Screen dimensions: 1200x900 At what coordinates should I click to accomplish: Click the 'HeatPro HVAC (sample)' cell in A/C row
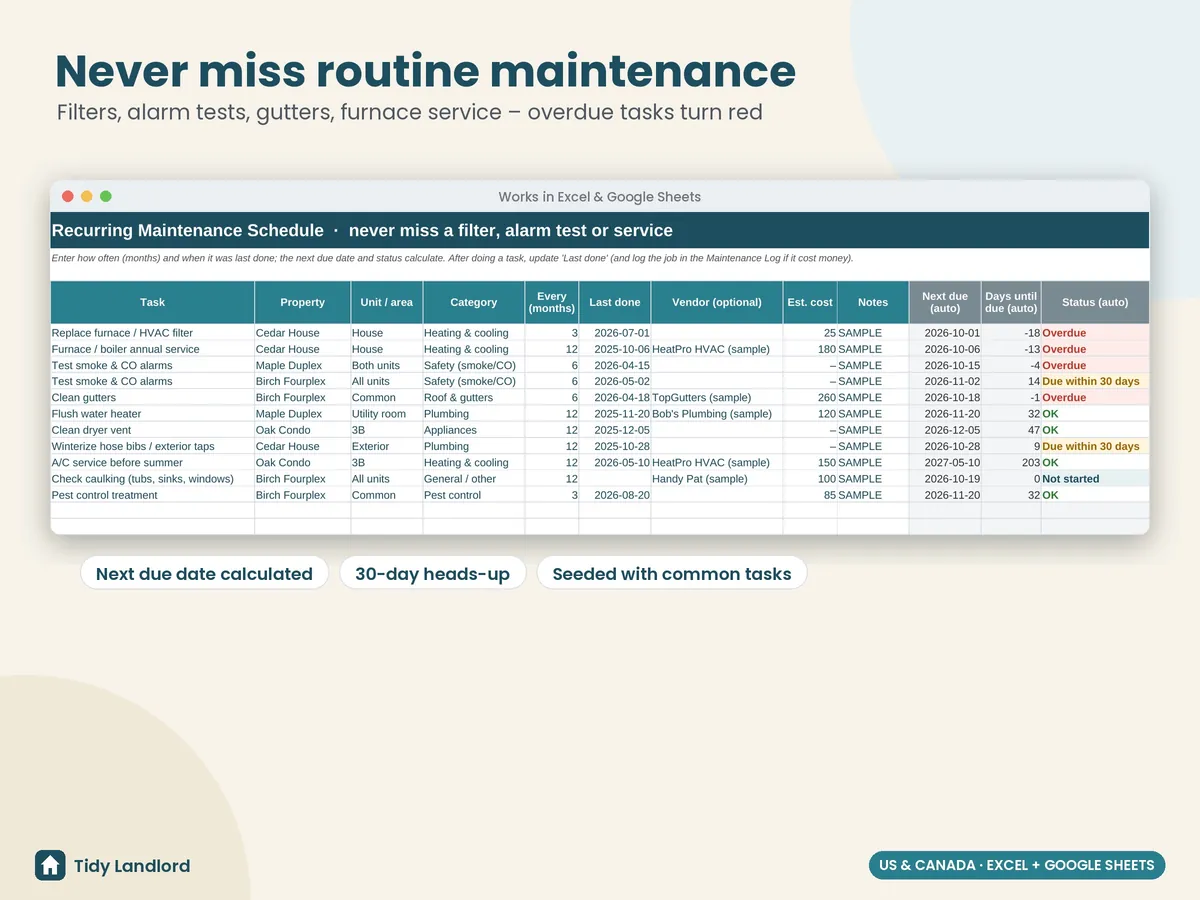tap(717, 463)
